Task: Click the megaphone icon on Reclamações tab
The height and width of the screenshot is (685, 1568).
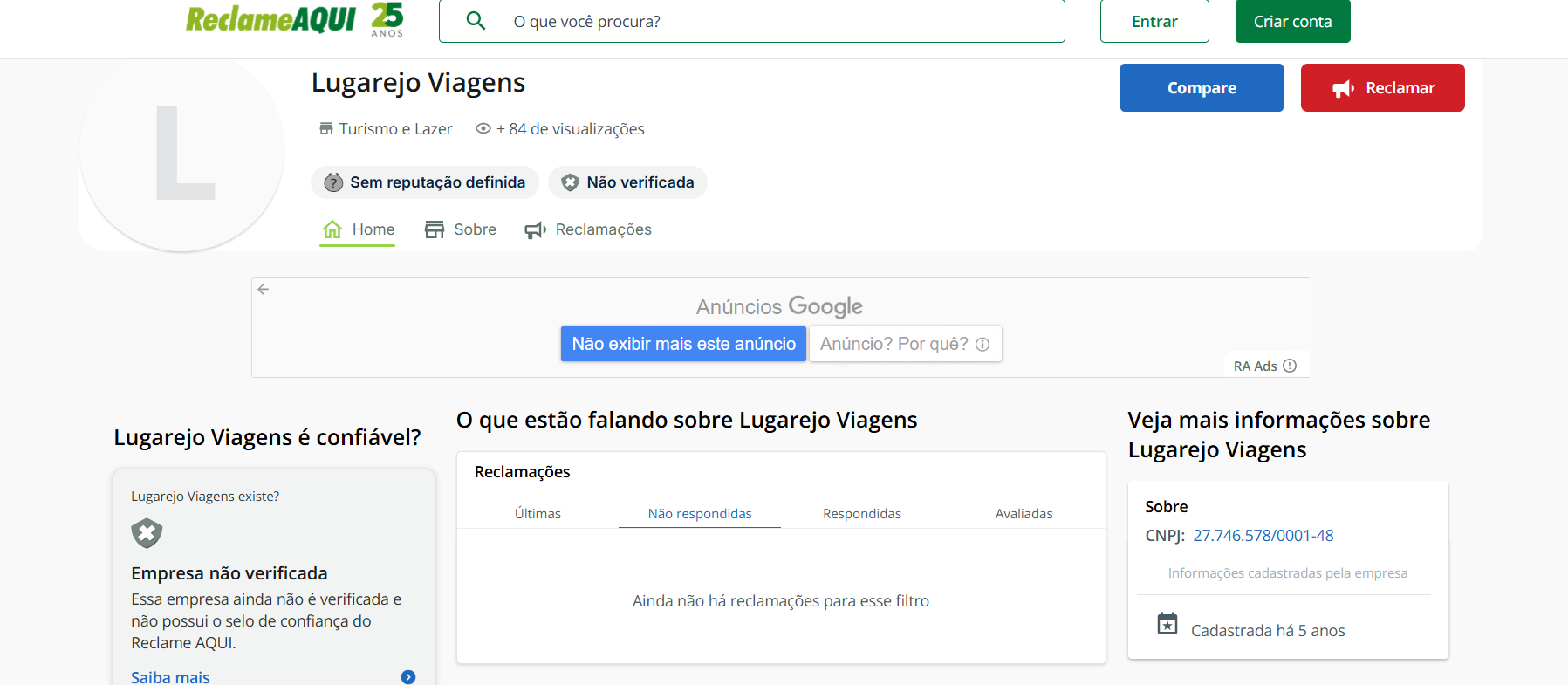Action: [536, 230]
